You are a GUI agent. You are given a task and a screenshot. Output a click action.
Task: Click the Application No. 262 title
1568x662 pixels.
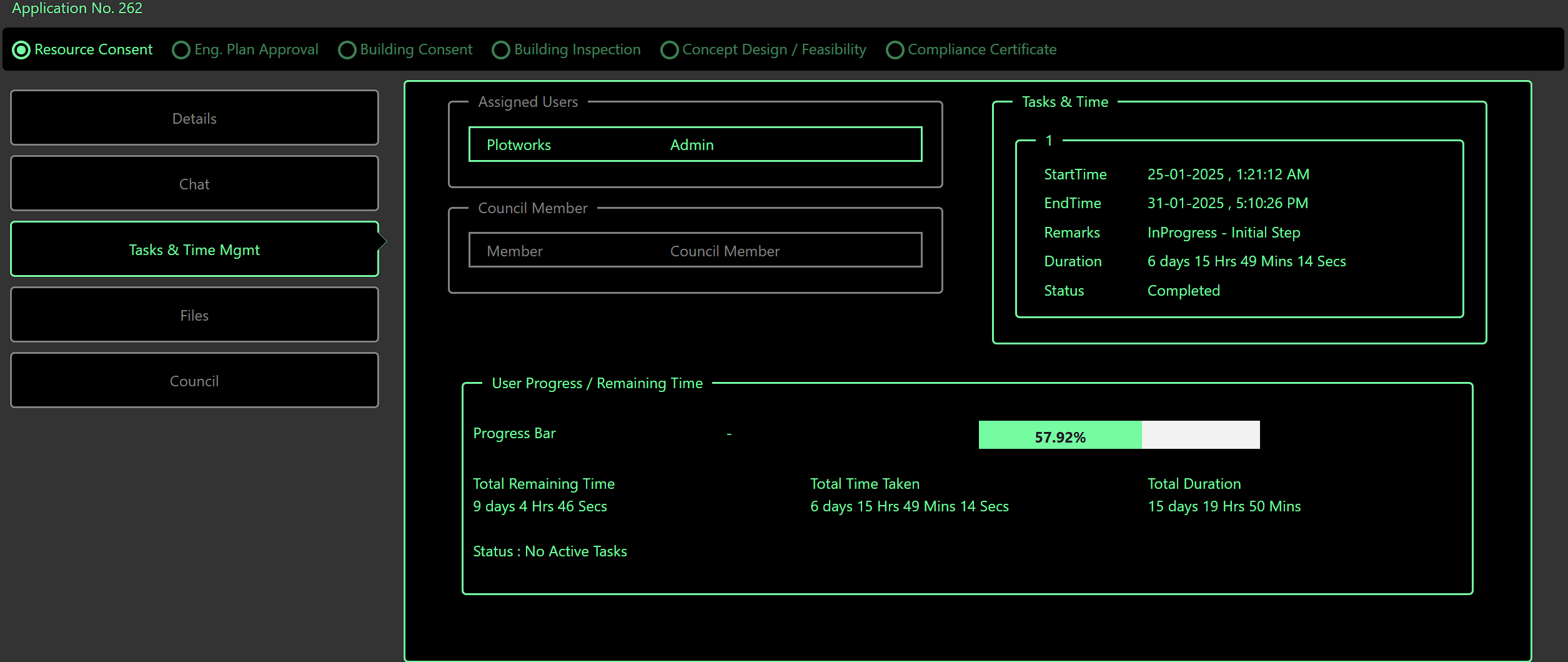tap(76, 8)
